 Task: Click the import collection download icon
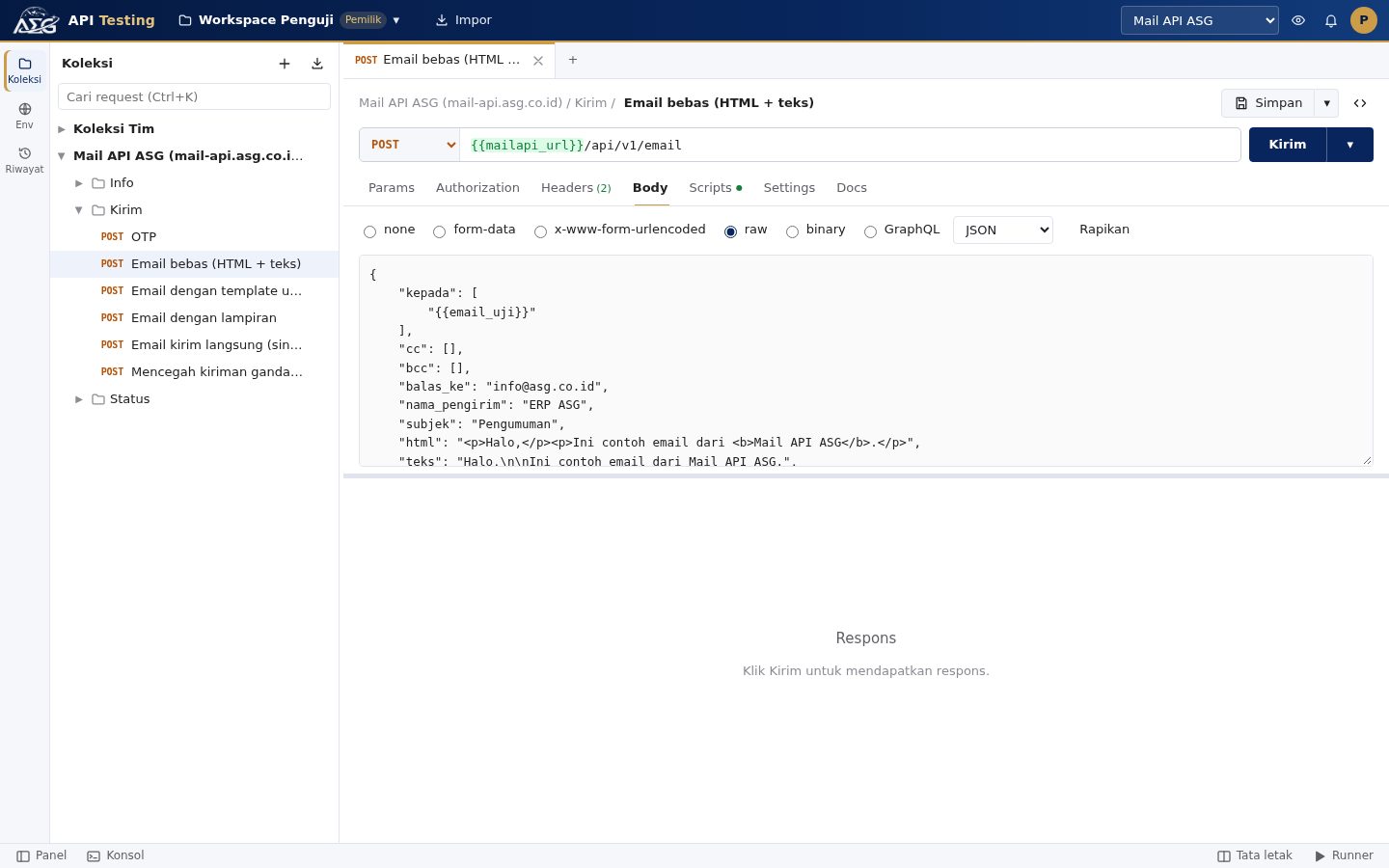pos(317,64)
